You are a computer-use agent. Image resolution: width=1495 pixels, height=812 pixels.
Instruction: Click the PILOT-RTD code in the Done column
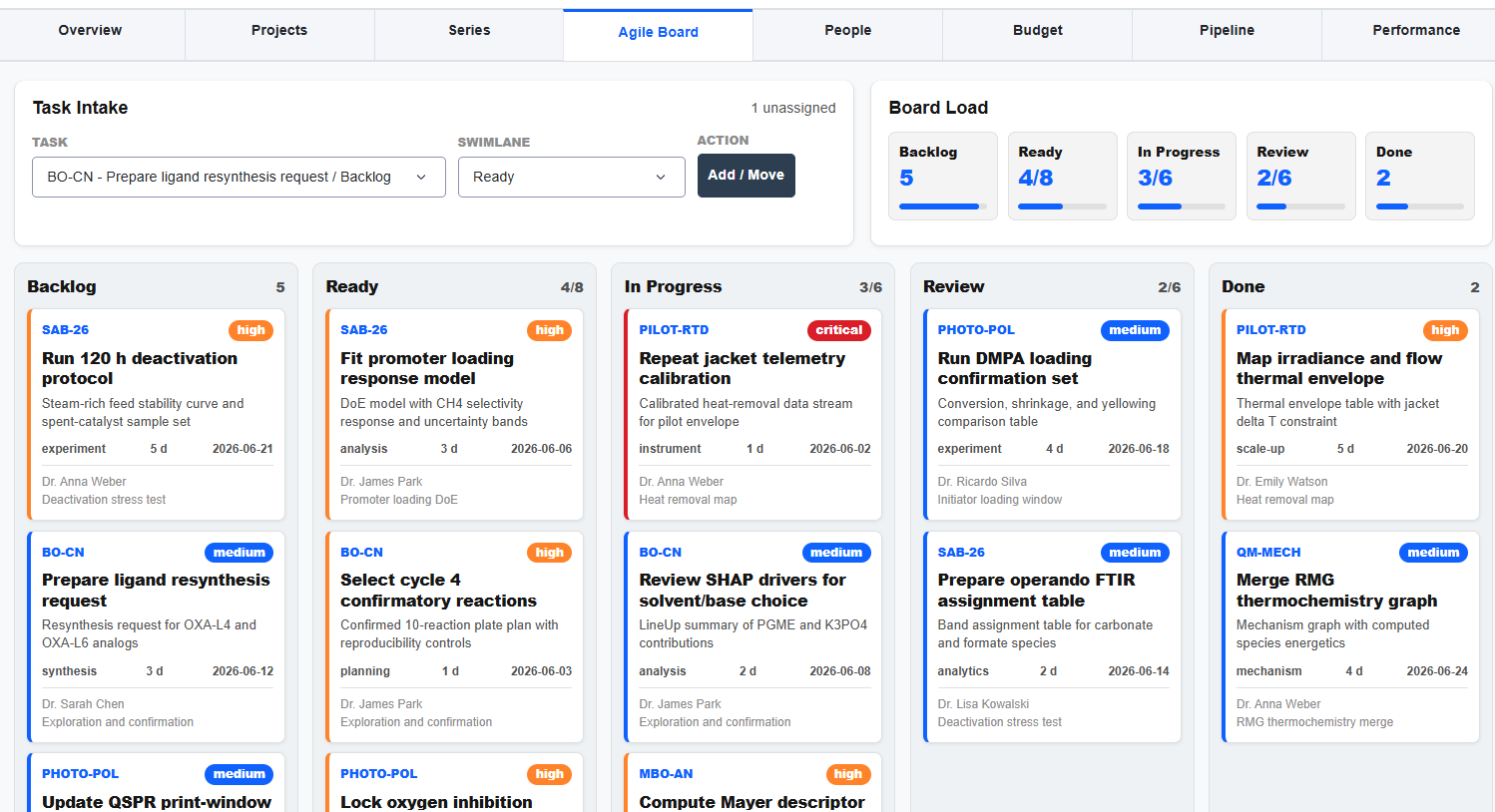point(1271,330)
